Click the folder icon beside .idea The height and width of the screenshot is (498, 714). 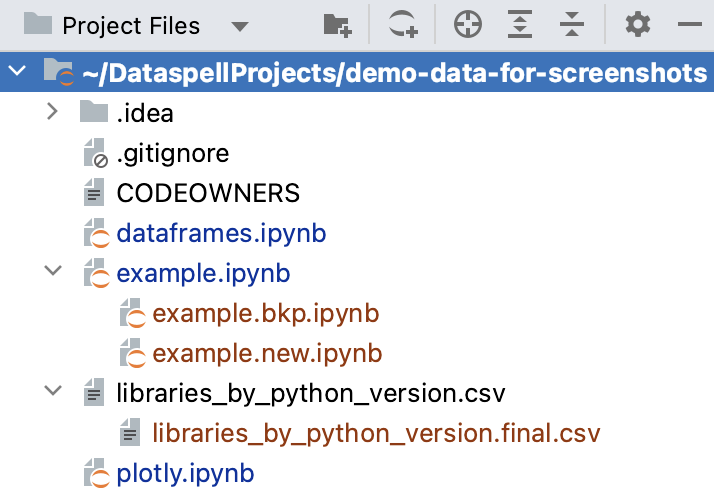(93, 113)
